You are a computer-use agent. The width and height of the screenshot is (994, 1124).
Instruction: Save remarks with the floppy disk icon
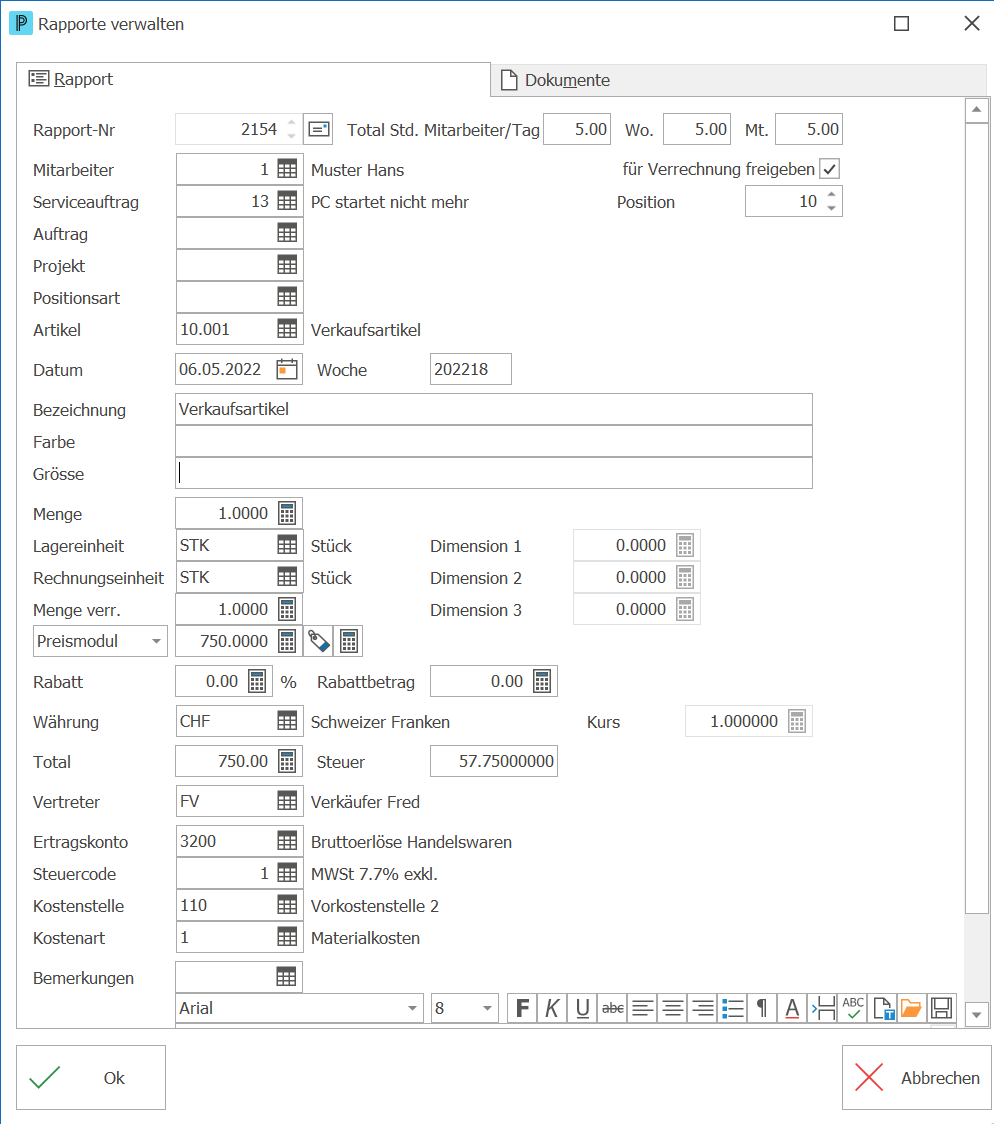(x=942, y=1009)
